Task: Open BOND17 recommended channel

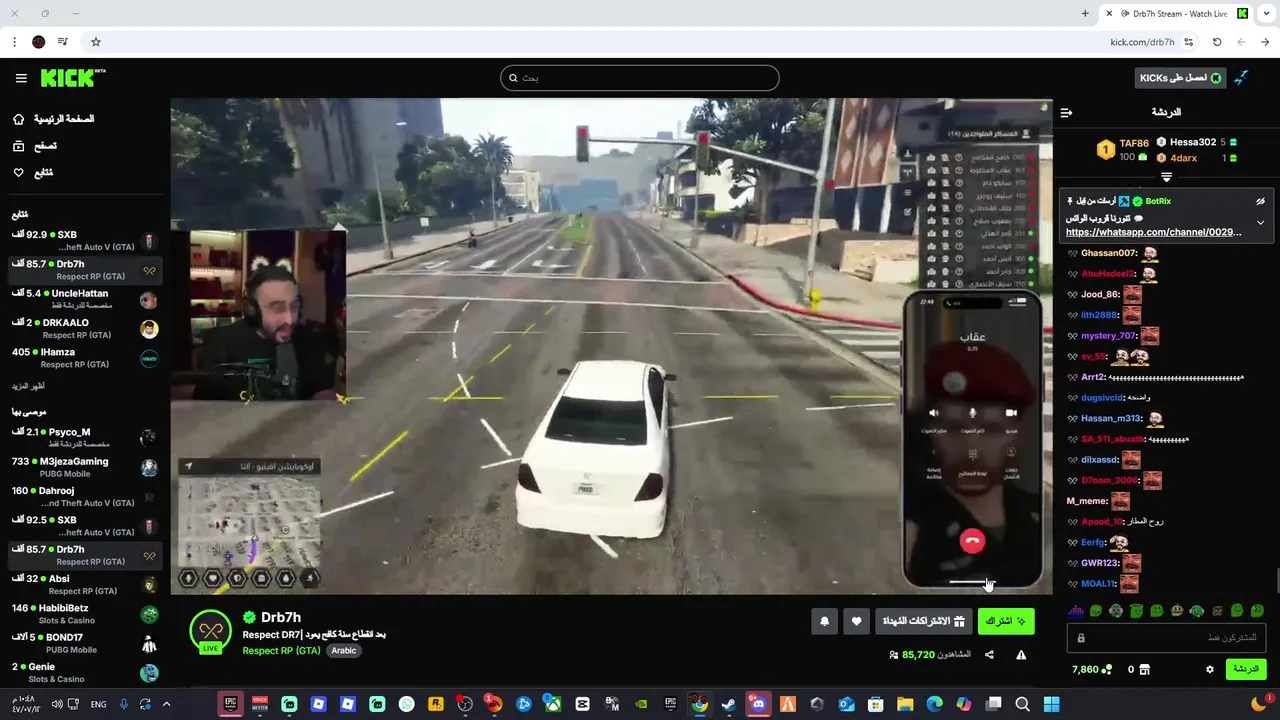Action: pyautogui.click(x=84, y=643)
